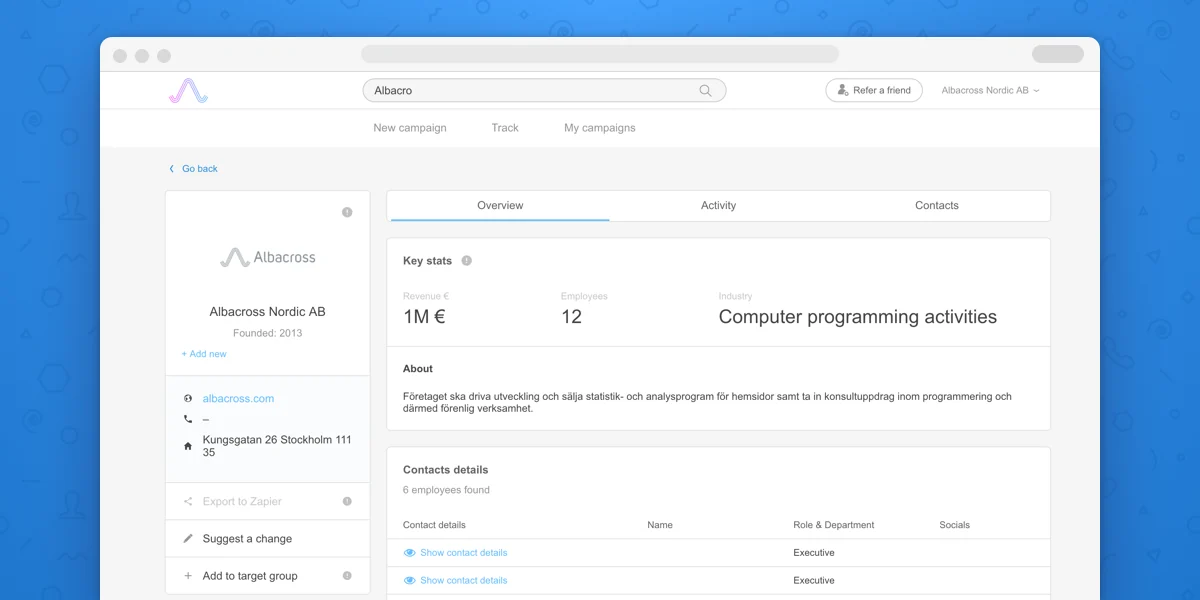Click the info icon next to Key stats

click(x=466, y=261)
